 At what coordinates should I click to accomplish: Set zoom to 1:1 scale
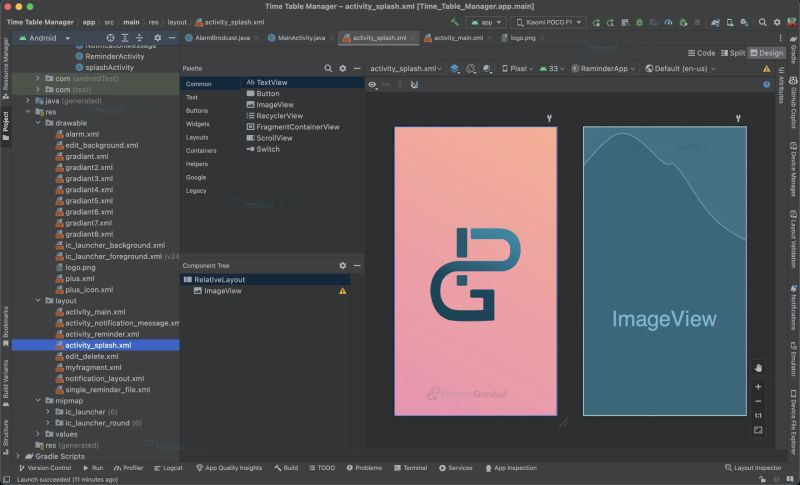(758, 416)
